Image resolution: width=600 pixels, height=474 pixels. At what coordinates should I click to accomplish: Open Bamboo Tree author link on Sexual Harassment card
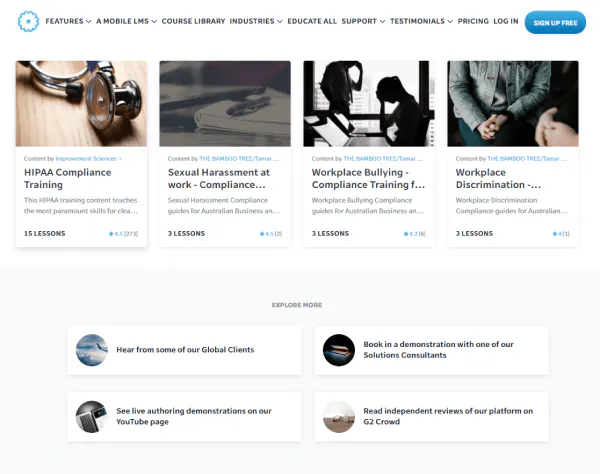[239, 158]
